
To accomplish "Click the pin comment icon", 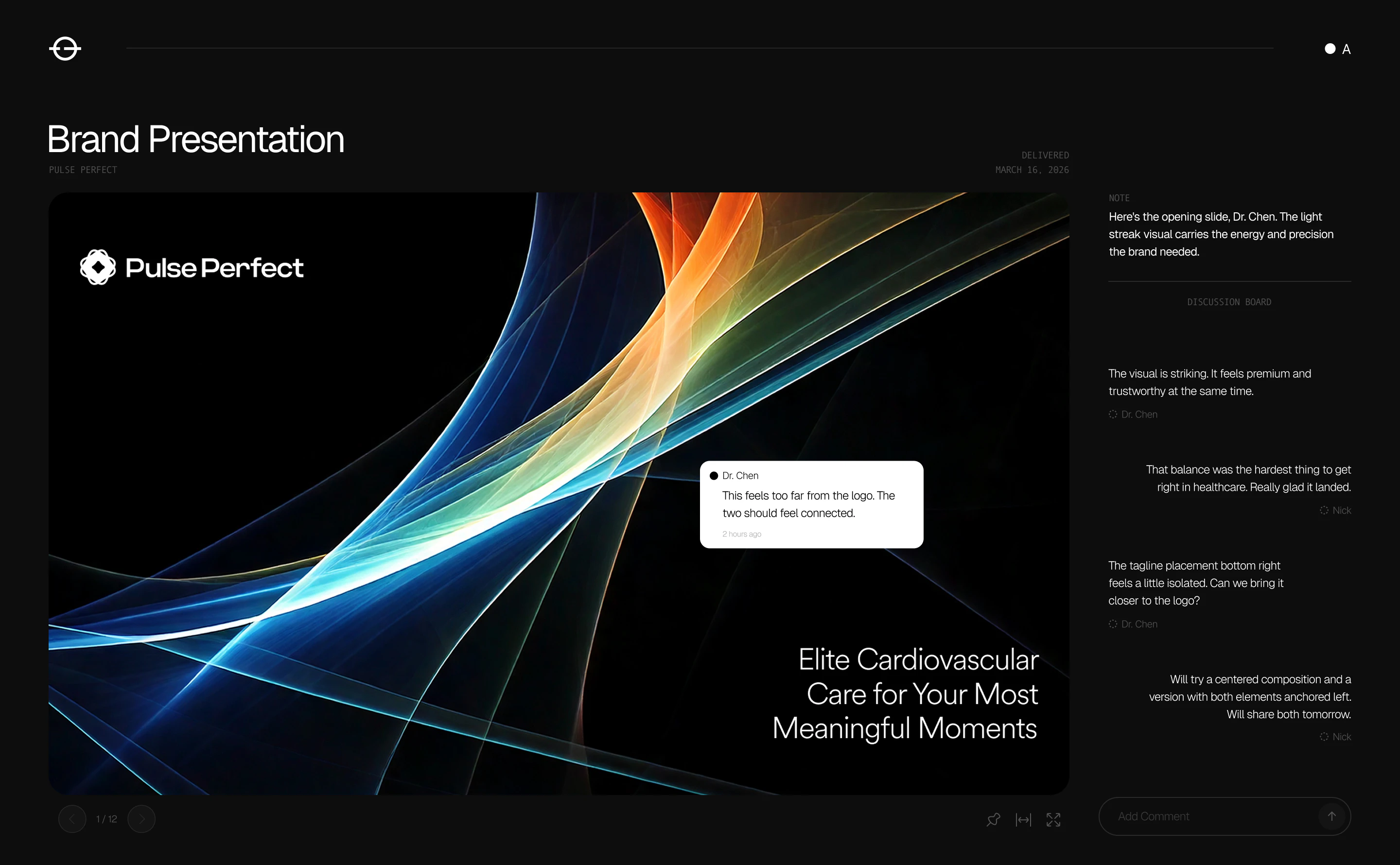I will click(993, 819).
